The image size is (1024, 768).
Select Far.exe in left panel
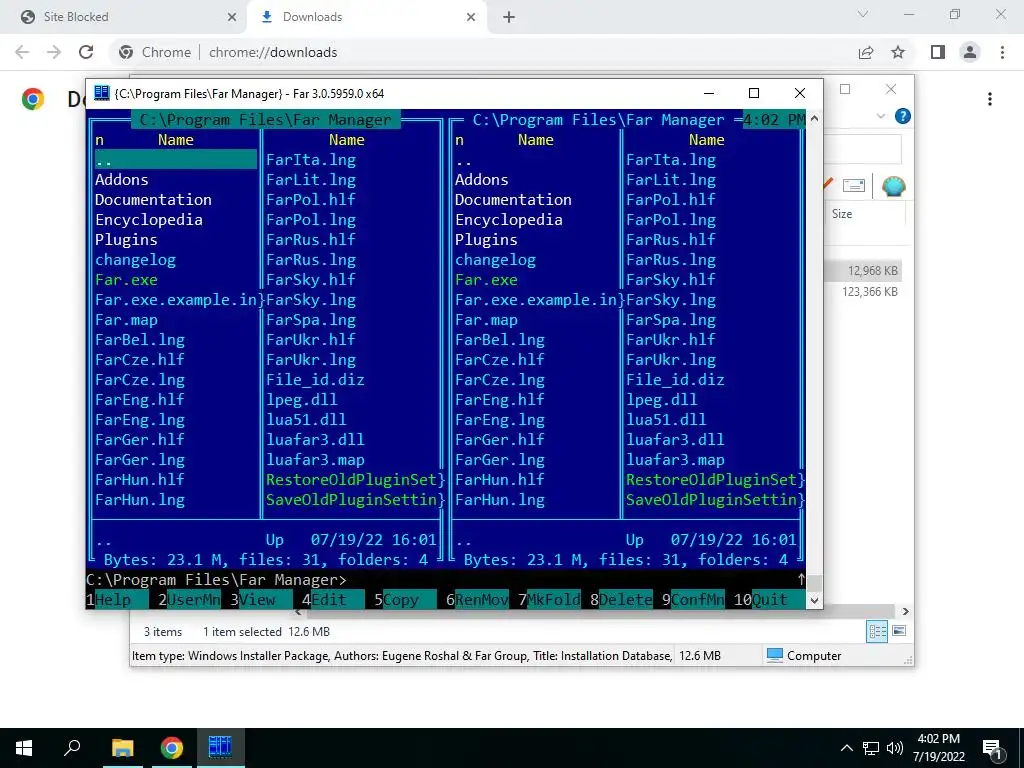126,280
